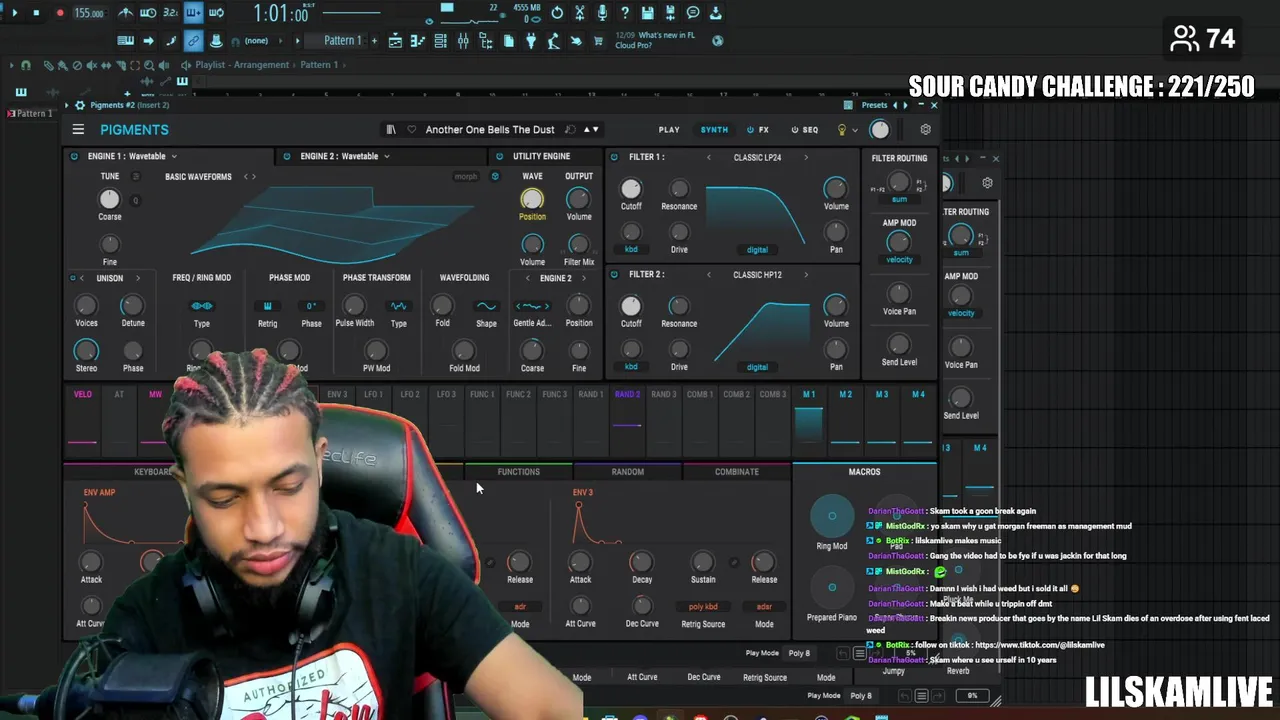Toggle Engine 2 power button
1280x720 pixels.
(x=287, y=156)
